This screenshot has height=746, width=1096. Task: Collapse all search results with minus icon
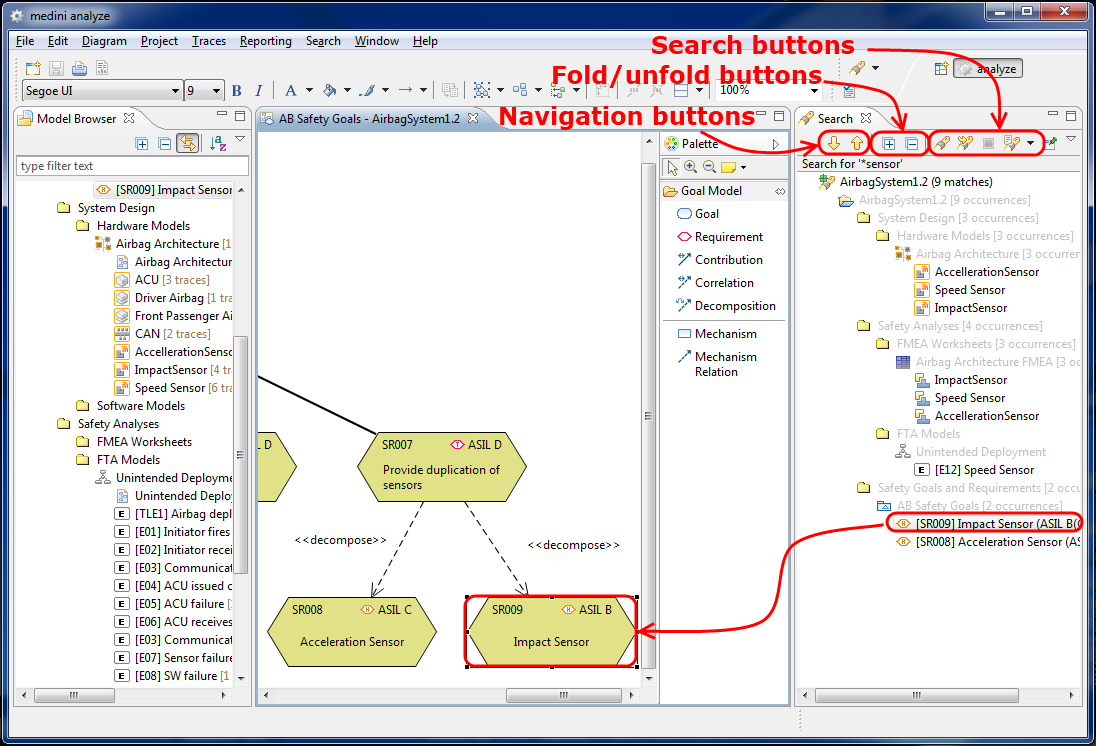pyautogui.click(x=911, y=144)
